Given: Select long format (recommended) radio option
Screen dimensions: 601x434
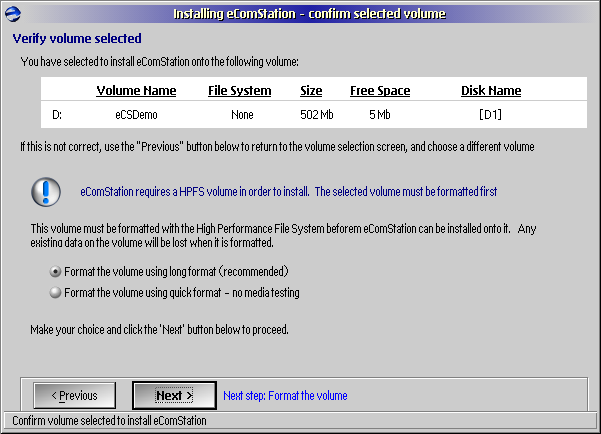Looking at the screenshot, I should point(169,272).
